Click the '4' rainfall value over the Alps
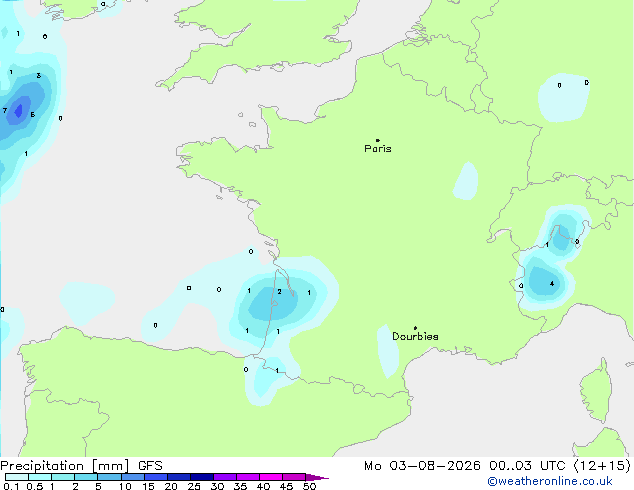Viewport: 634px width, 490px height. (552, 284)
